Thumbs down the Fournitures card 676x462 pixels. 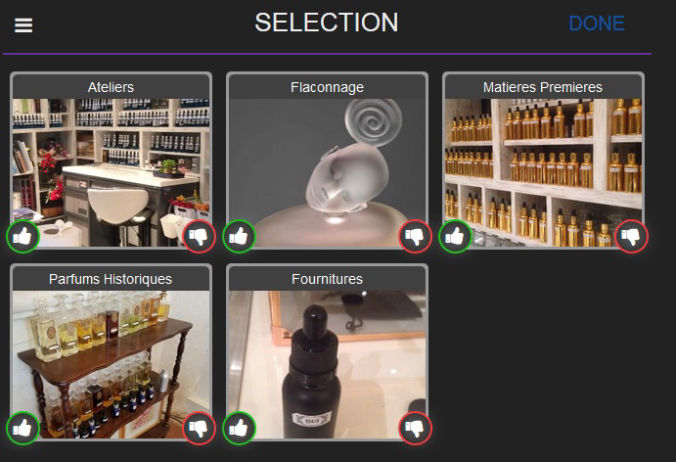415,428
